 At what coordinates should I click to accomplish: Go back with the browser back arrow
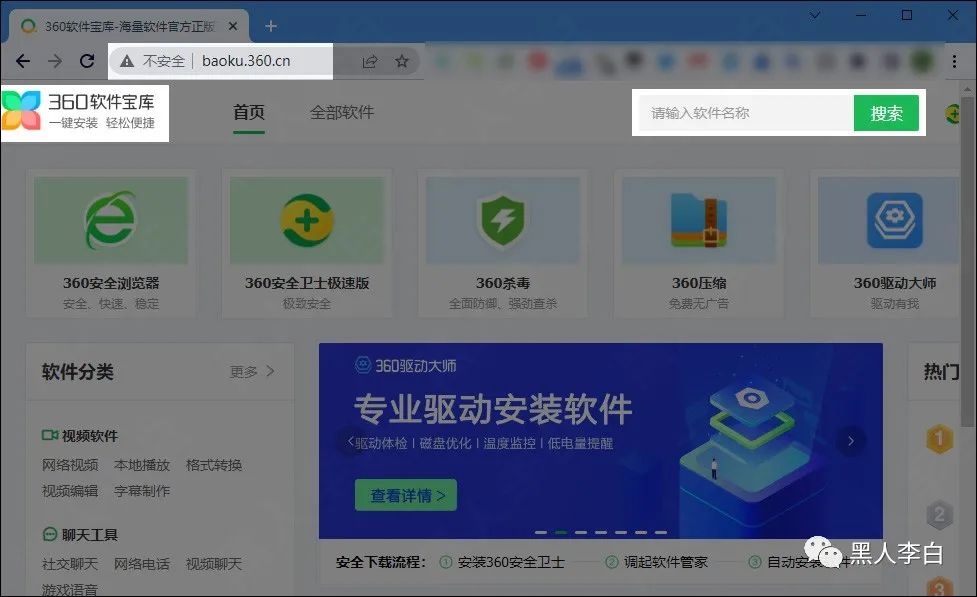[x=23, y=60]
